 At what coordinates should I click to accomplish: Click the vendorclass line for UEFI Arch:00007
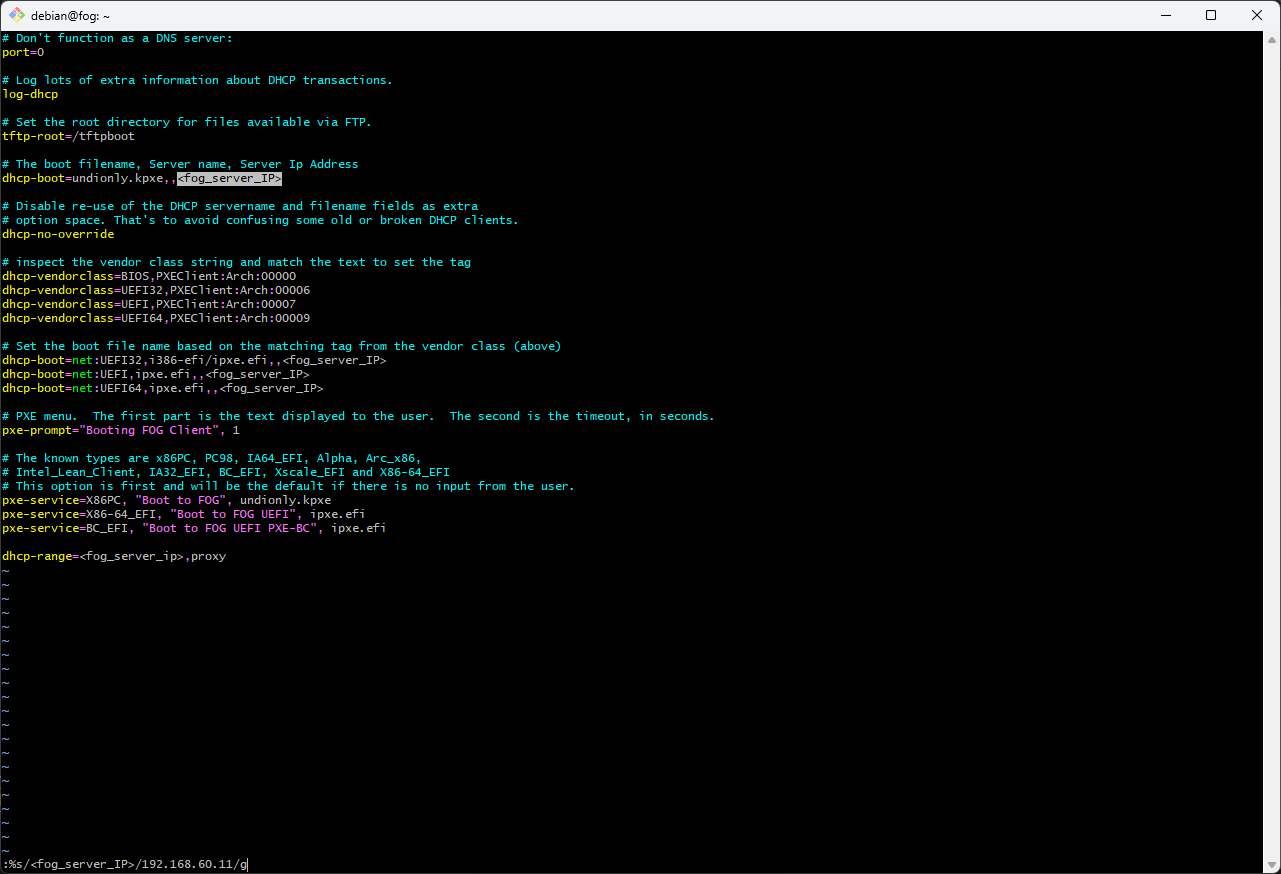click(x=149, y=304)
